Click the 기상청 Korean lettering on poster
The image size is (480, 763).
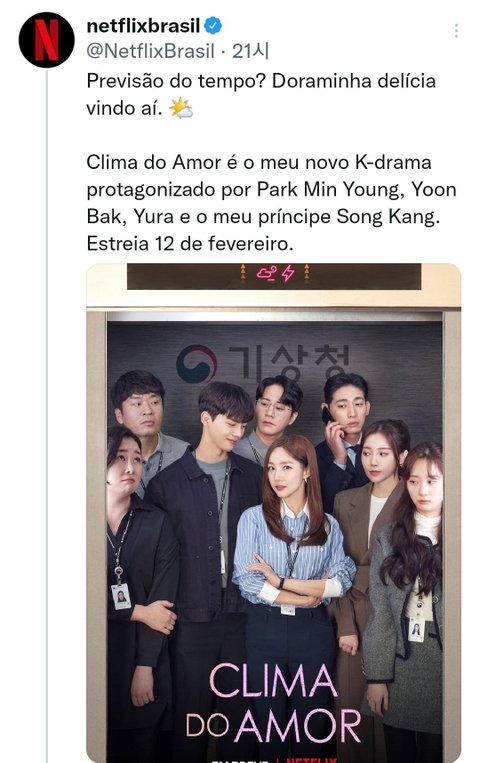(289, 363)
